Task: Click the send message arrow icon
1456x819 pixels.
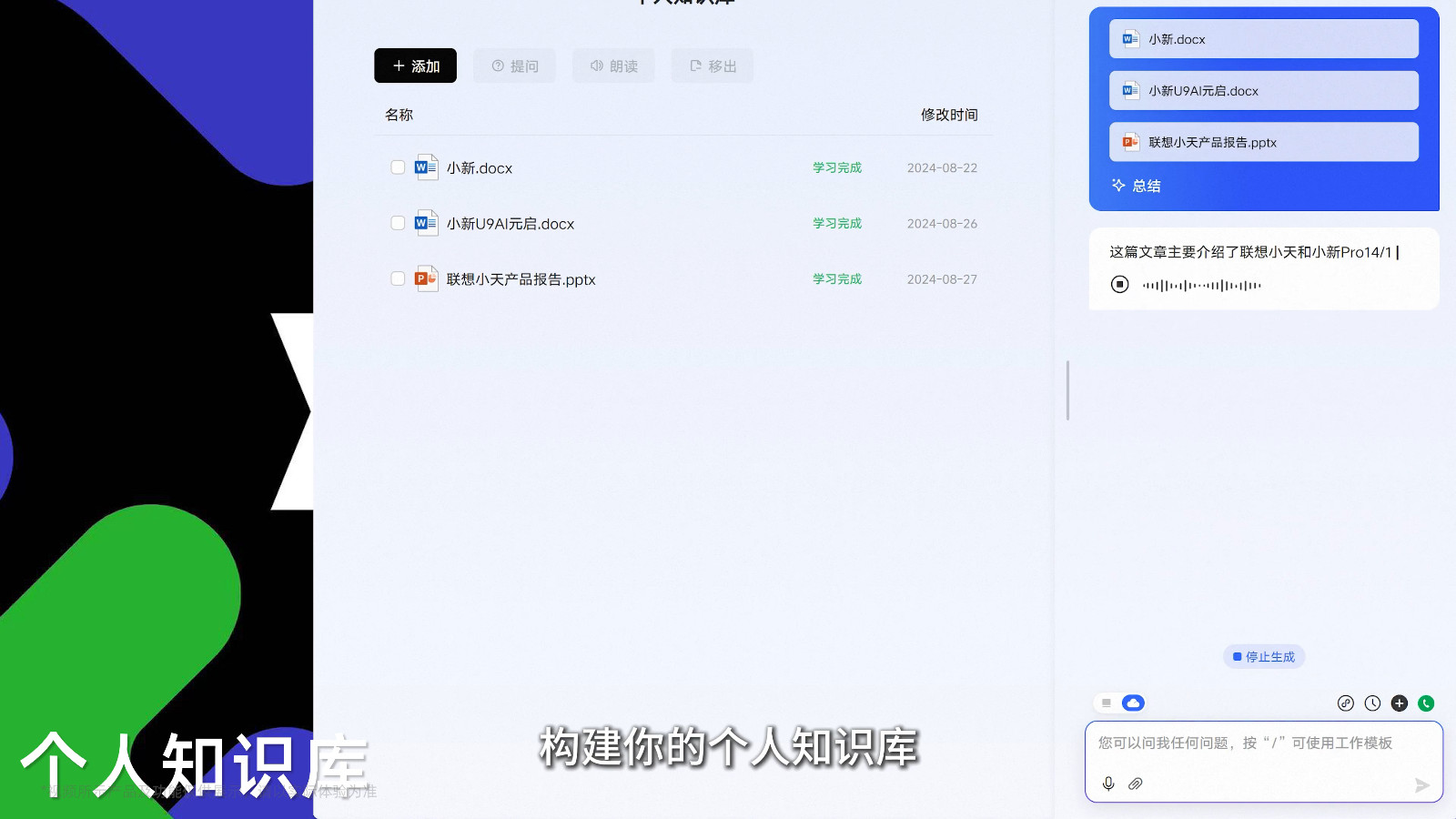Action: [1421, 784]
